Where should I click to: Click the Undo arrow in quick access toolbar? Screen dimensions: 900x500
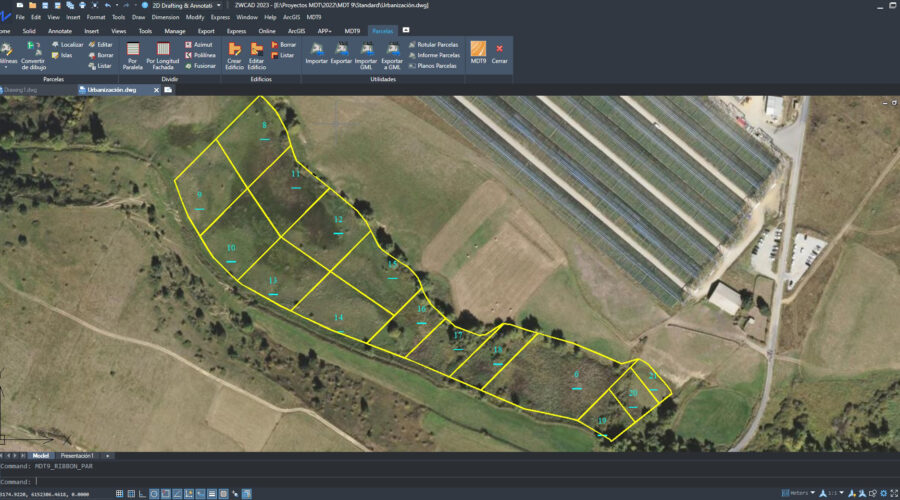point(107,5)
